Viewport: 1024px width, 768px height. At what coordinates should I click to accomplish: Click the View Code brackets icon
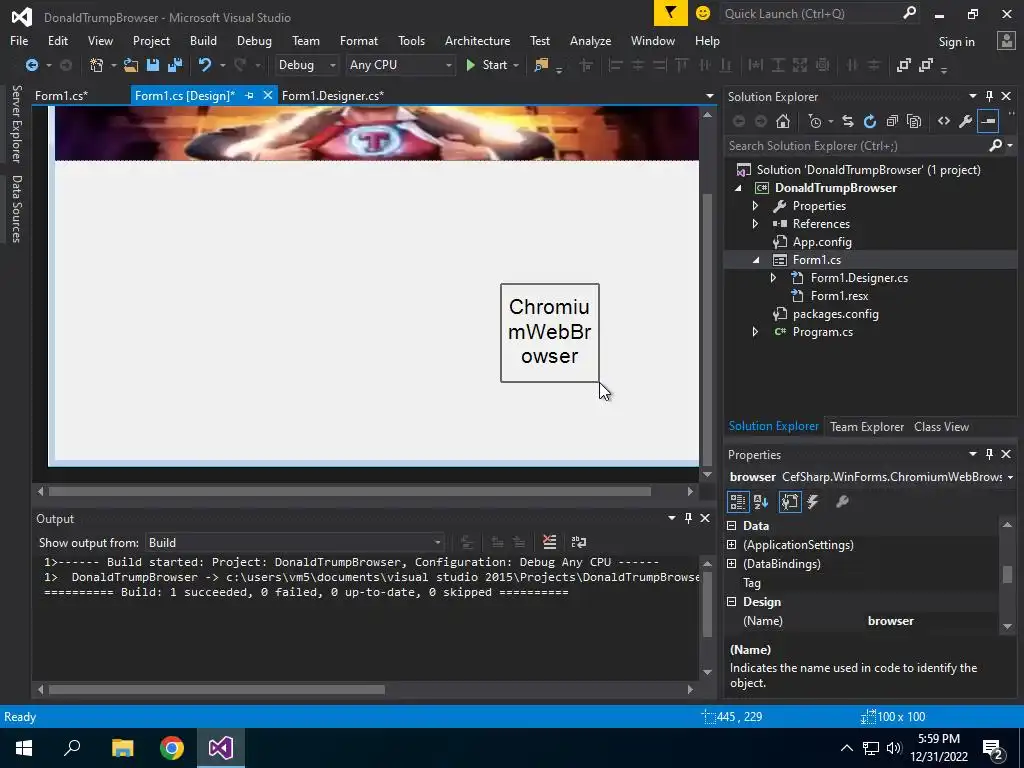[x=944, y=121]
